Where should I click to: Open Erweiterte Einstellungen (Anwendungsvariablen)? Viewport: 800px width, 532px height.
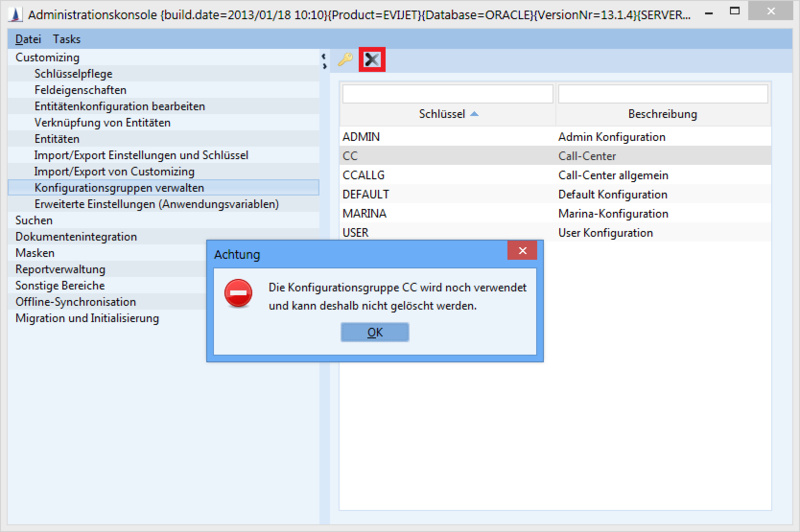156,204
